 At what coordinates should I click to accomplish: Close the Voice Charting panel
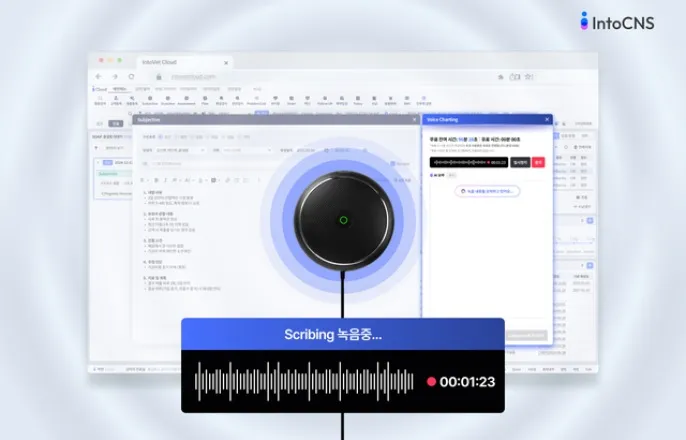tap(547, 119)
